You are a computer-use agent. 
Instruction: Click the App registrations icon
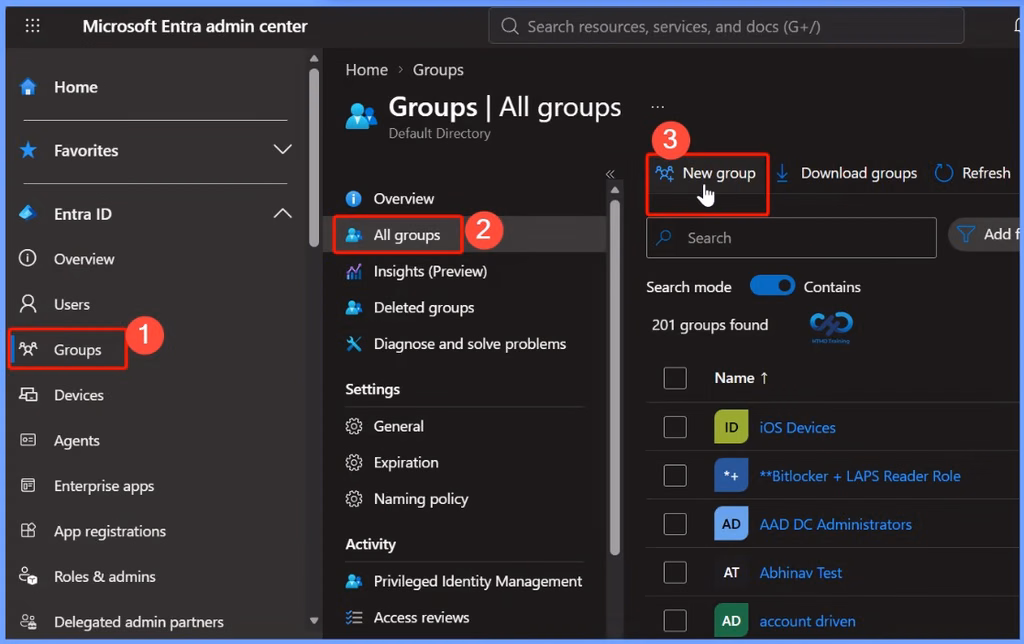pos(28,530)
